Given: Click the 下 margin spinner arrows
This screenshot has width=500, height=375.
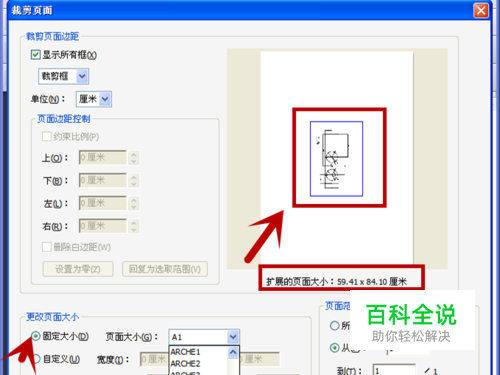Looking at the screenshot, I should (x=134, y=180).
